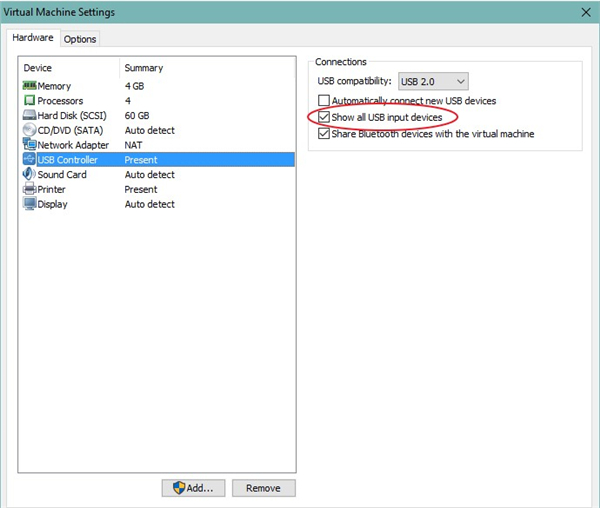600x508 pixels.
Task: Click the Memory device icon
Action: click(x=29, y=87)
